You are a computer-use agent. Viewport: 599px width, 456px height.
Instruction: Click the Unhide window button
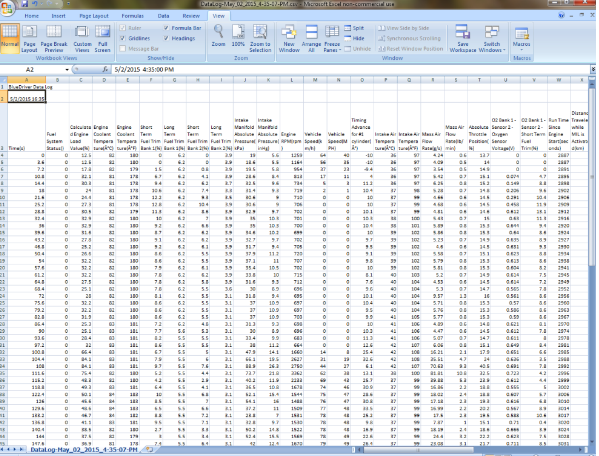pyautogui.click(x=358, y=49)
